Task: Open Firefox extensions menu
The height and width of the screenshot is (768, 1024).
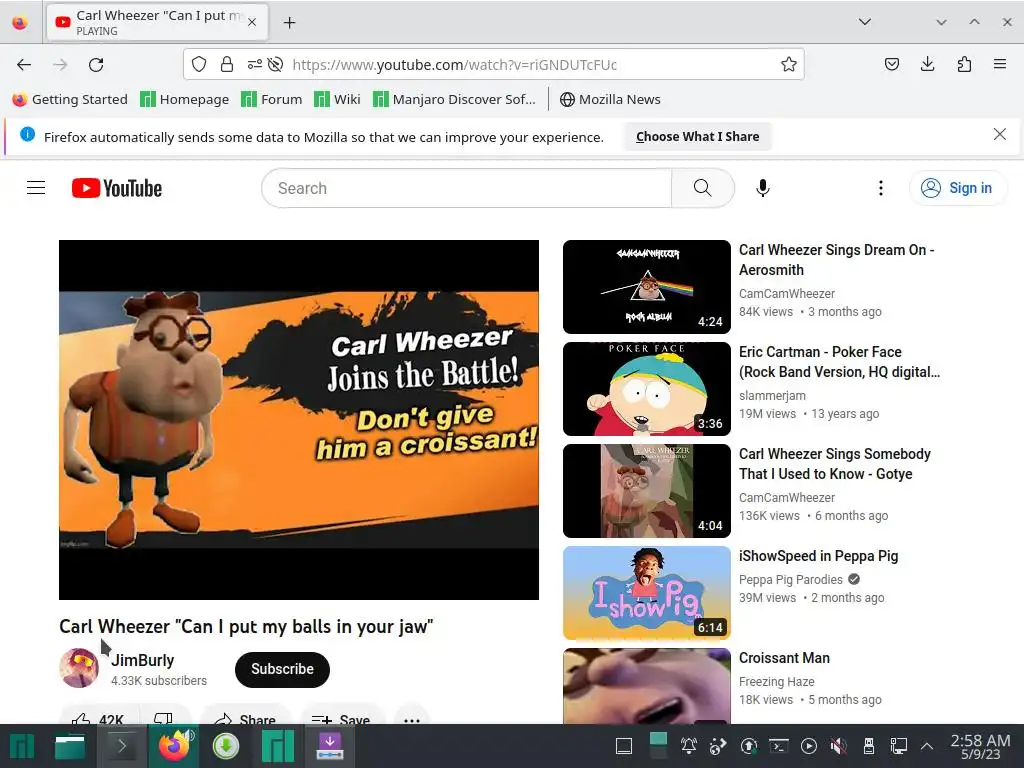Action: tap(964, 64)
